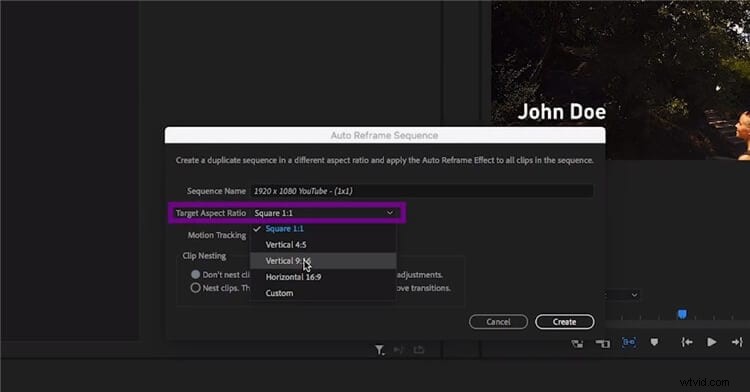Go to Out point button
The width and height of the screenshot is (750, 392).
[x=737, y=342]
